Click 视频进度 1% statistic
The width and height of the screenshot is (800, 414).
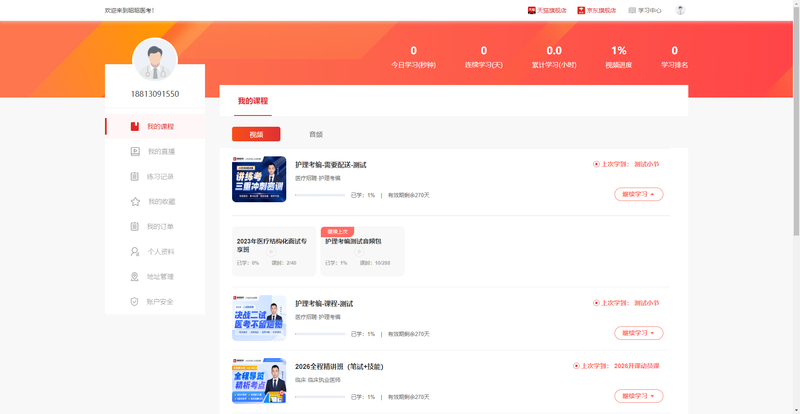pyautogui.click(x=619, y=57)
